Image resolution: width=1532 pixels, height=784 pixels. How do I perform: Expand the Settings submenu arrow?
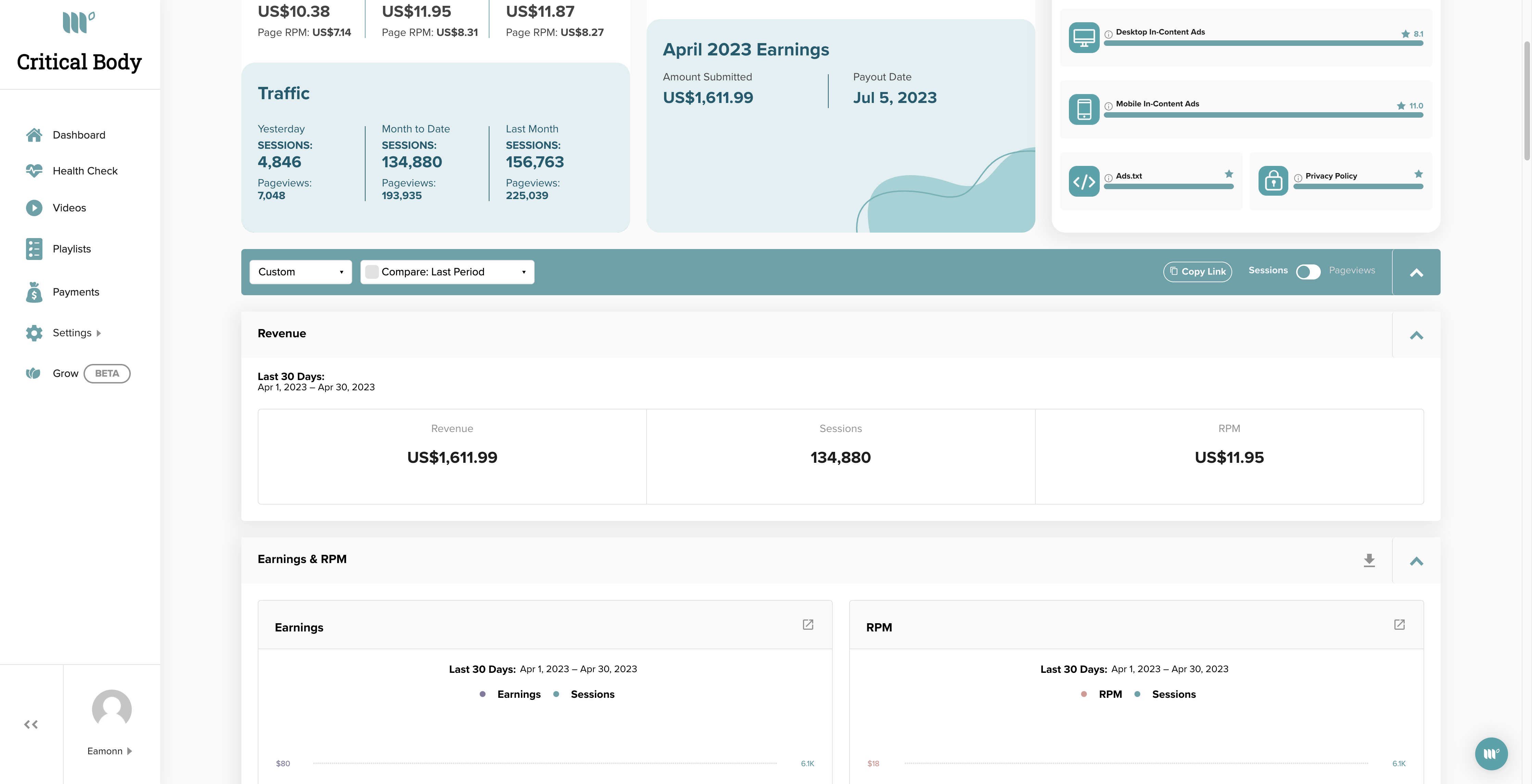coord(99,334)
